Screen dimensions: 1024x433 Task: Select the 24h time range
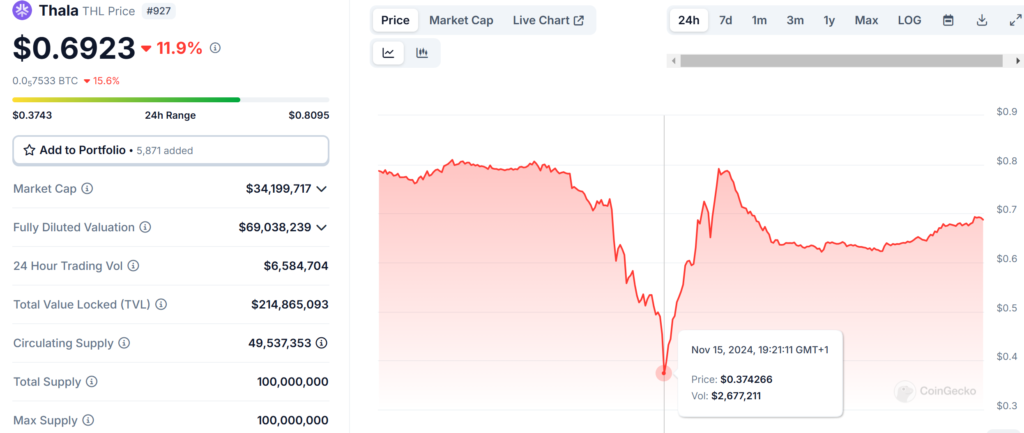tap(689, 20)
